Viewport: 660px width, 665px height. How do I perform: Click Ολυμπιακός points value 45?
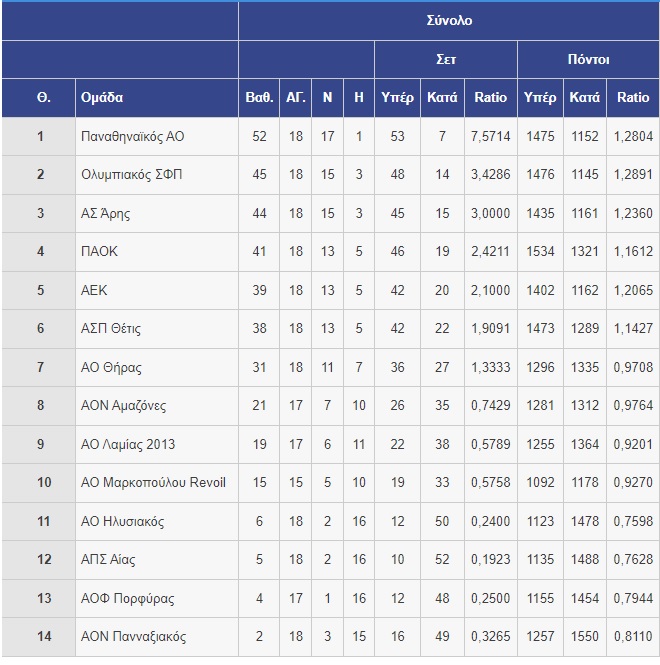[x=259, y=174]
